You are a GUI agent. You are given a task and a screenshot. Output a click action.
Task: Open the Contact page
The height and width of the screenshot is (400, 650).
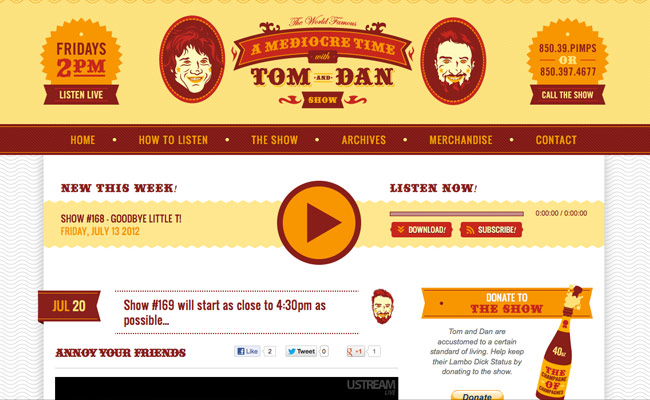click(x=556, y=140)
